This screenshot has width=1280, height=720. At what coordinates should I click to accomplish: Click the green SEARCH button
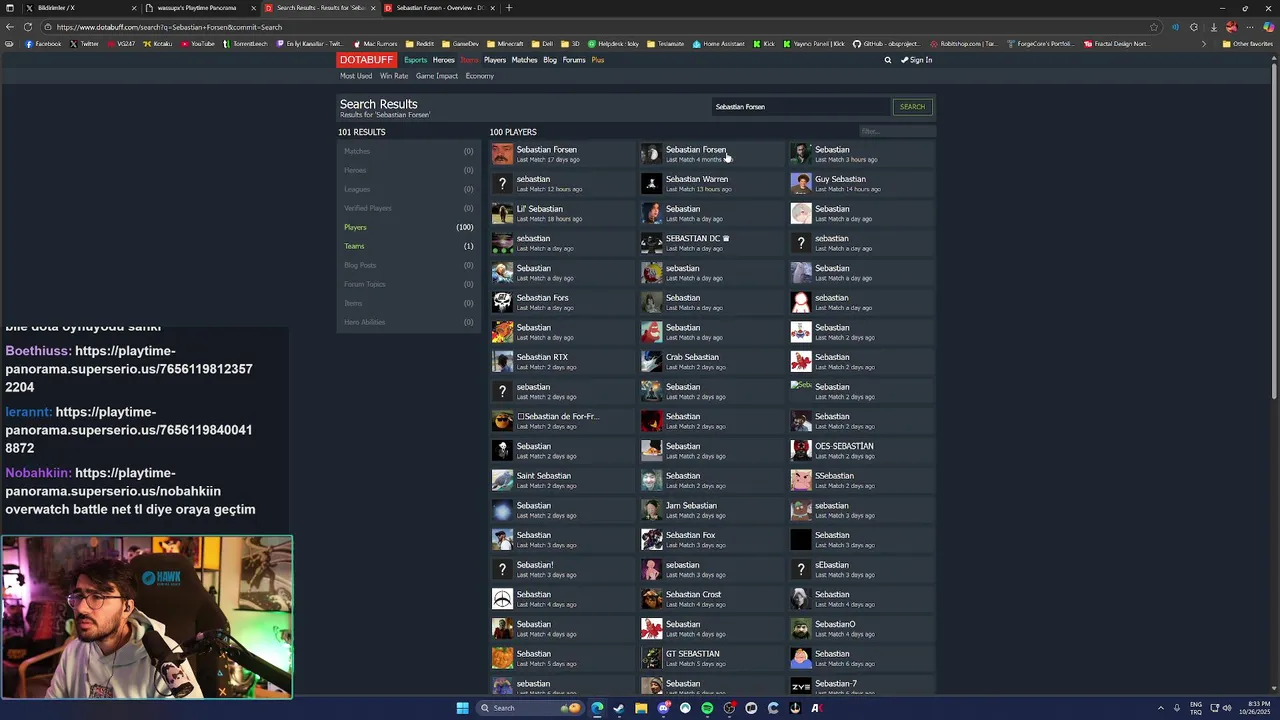[912, 107]
